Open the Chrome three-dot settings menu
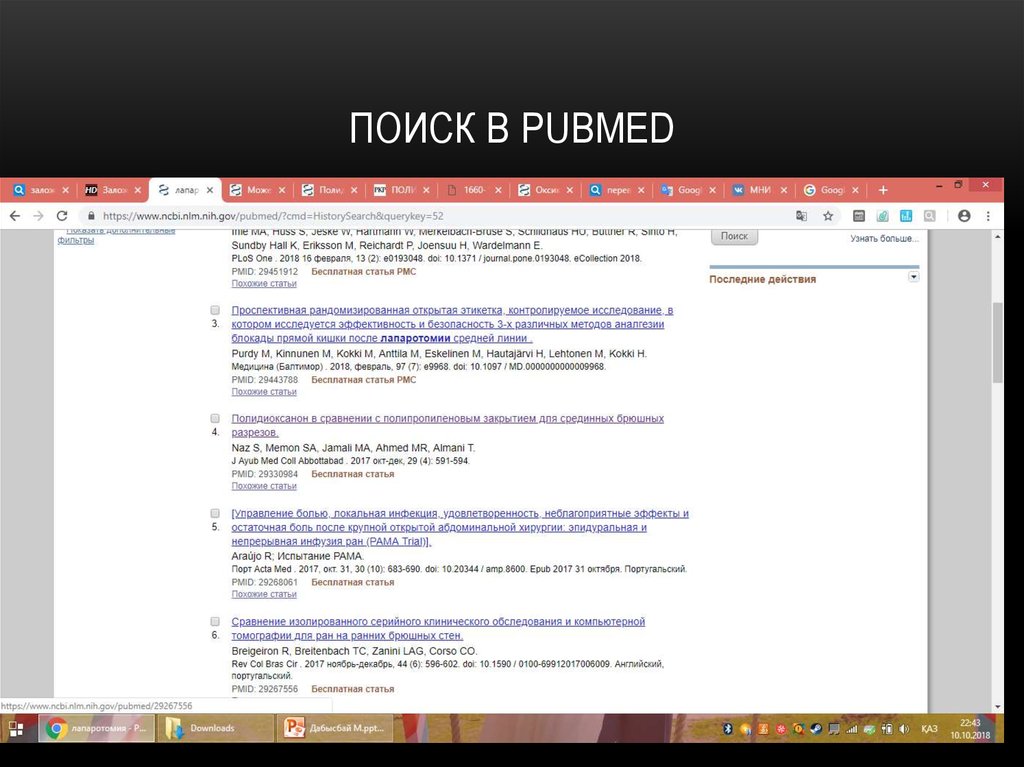 click(988, 215)
